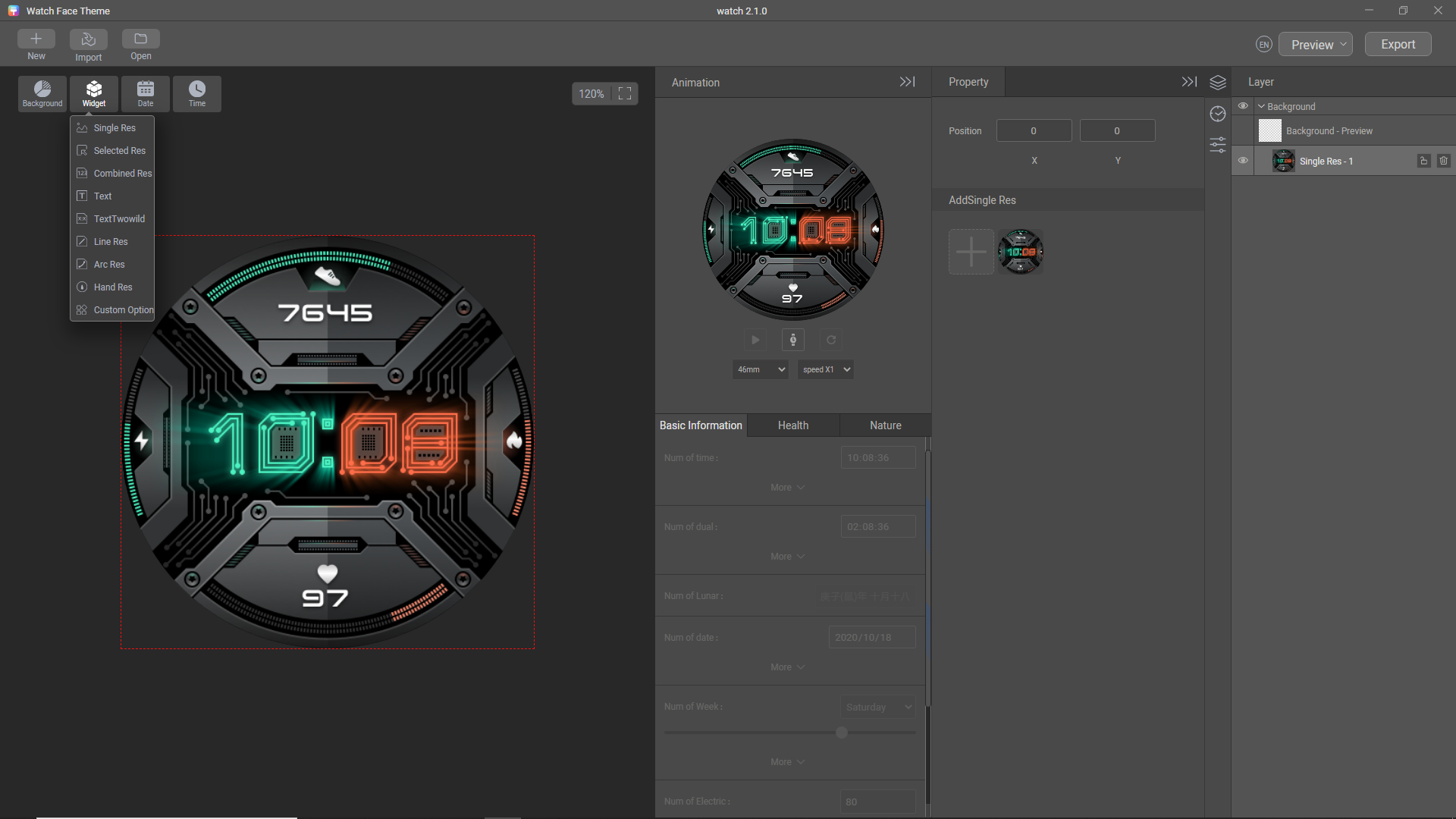The width and height of the screenshot is (1456, 819).
Task: Click the refresh preview icon
Action: [x=831, y=340]
